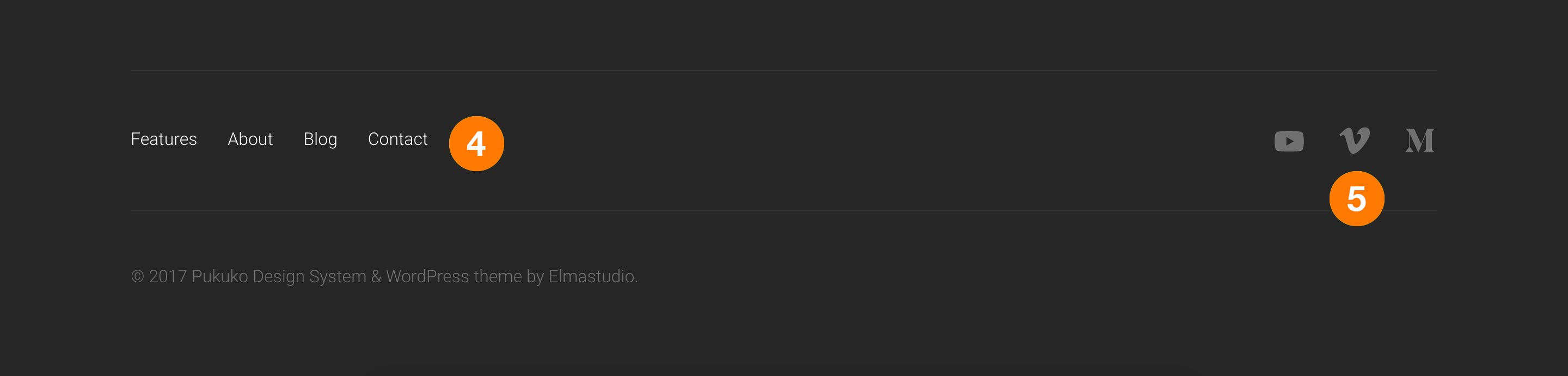Click the divider line below the footer menu
This screenshot has width=1568, height=376.
click(783, 210)
